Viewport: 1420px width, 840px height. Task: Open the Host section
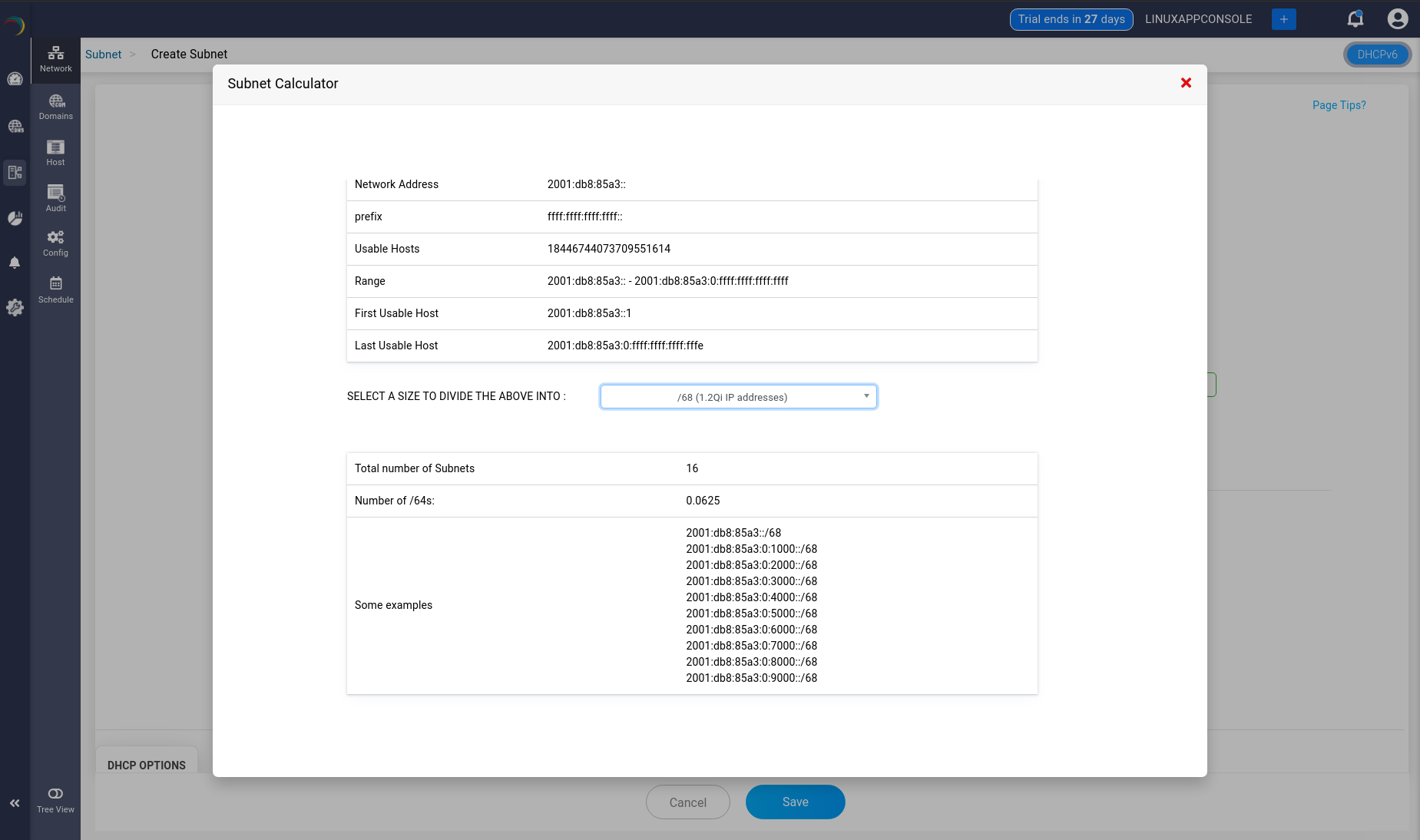55,152
